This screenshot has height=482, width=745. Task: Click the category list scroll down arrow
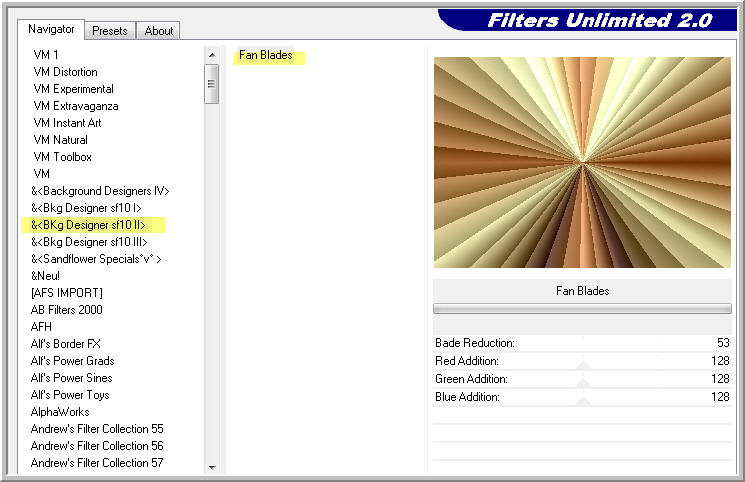[x=212, y=468]
